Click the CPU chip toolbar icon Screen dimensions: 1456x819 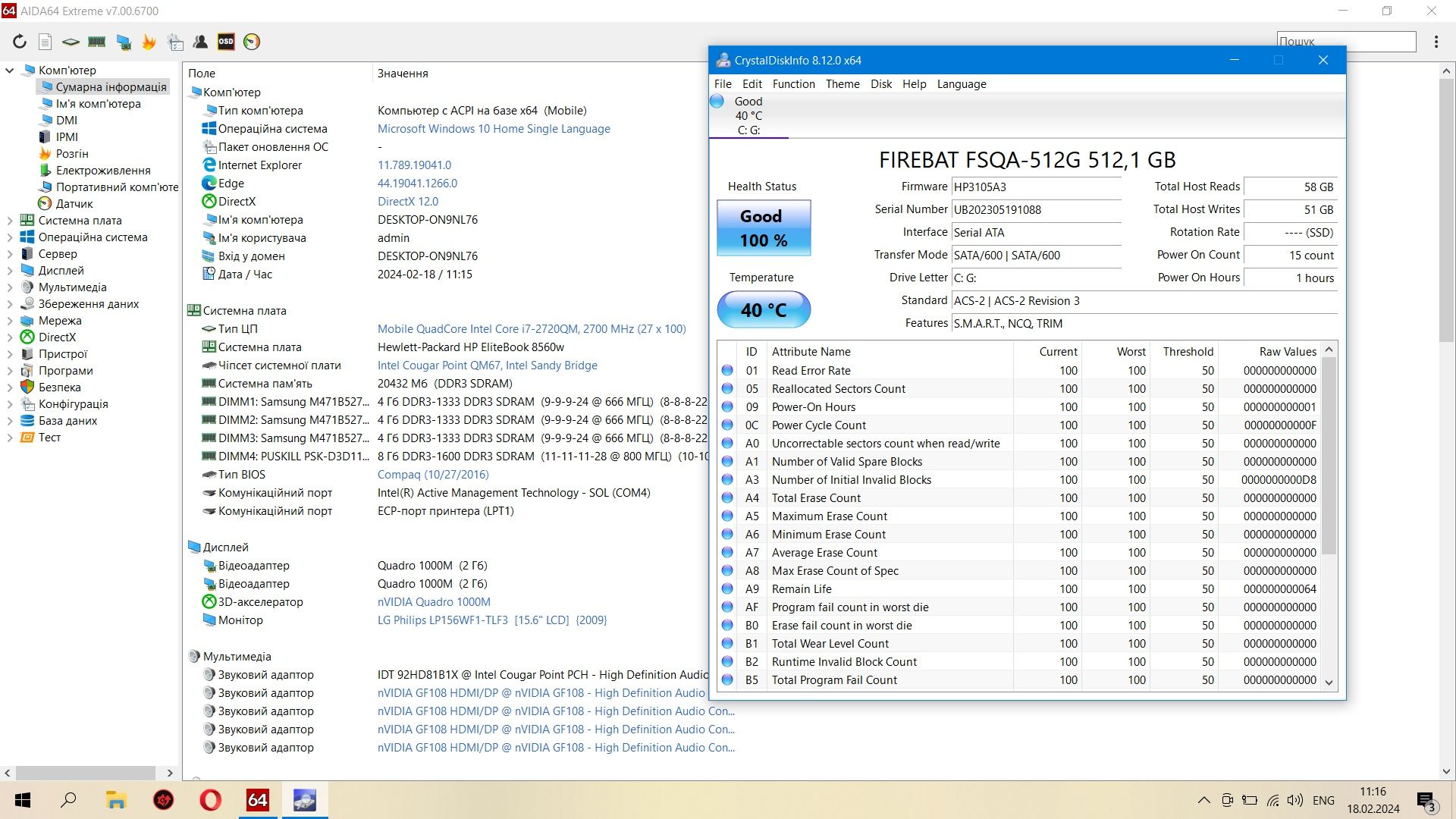tap(71, 42)
